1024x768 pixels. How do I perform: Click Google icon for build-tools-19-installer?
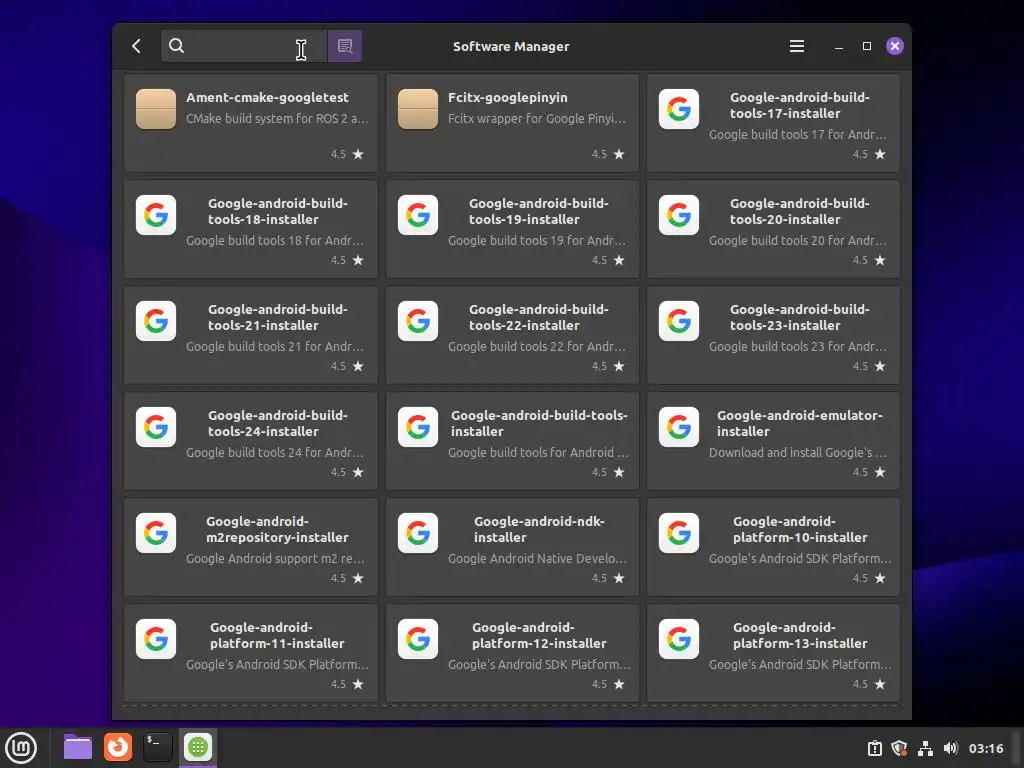pos(418,215)
